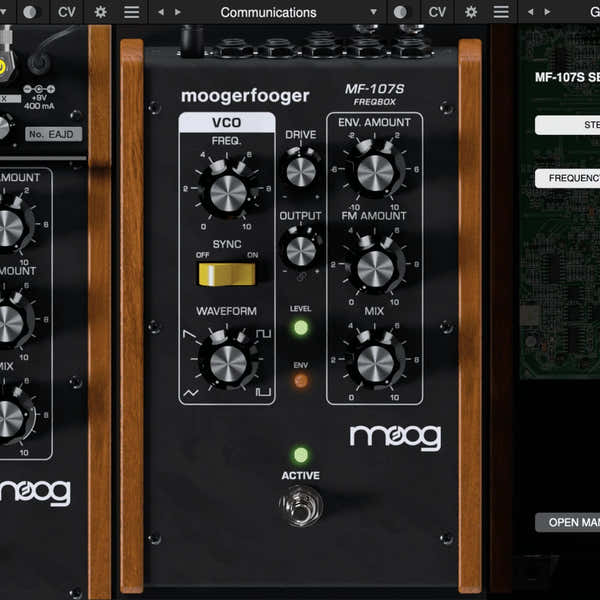
Task: Click the SYNC OFF label
Action: coord(202,255)
